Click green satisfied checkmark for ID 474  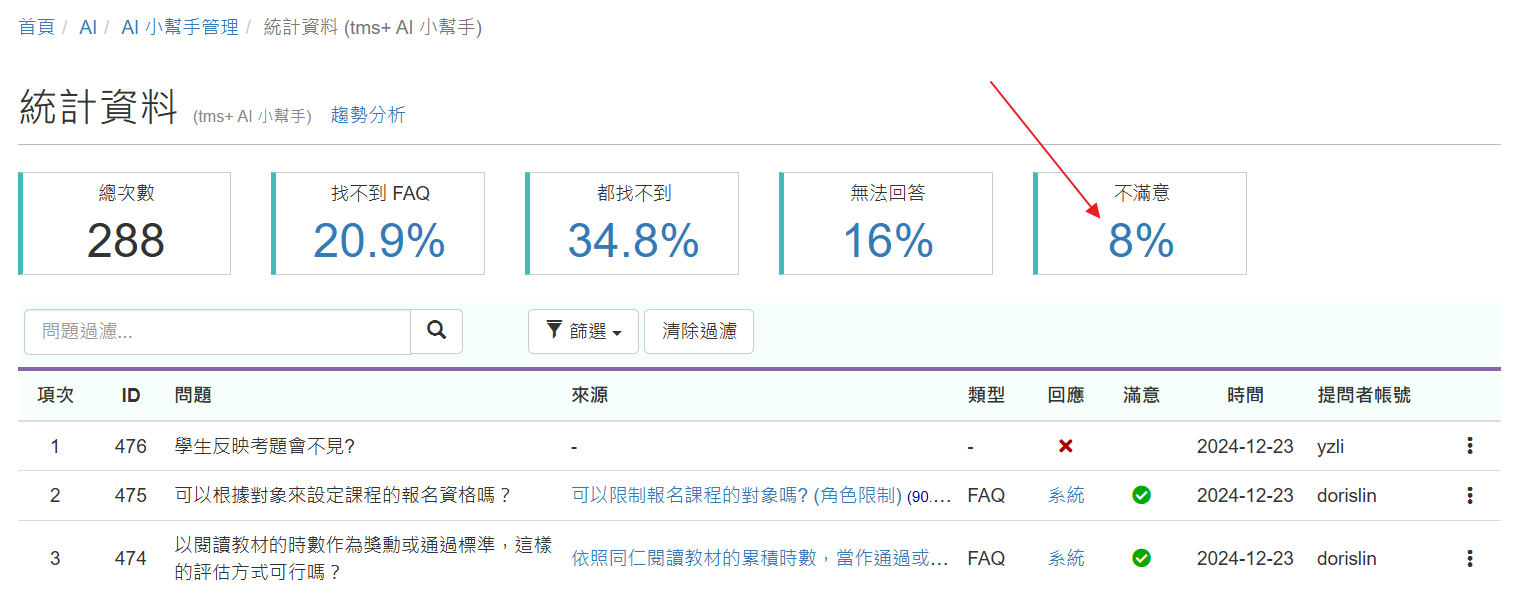pyautogui.click(x=1141, y=558)
